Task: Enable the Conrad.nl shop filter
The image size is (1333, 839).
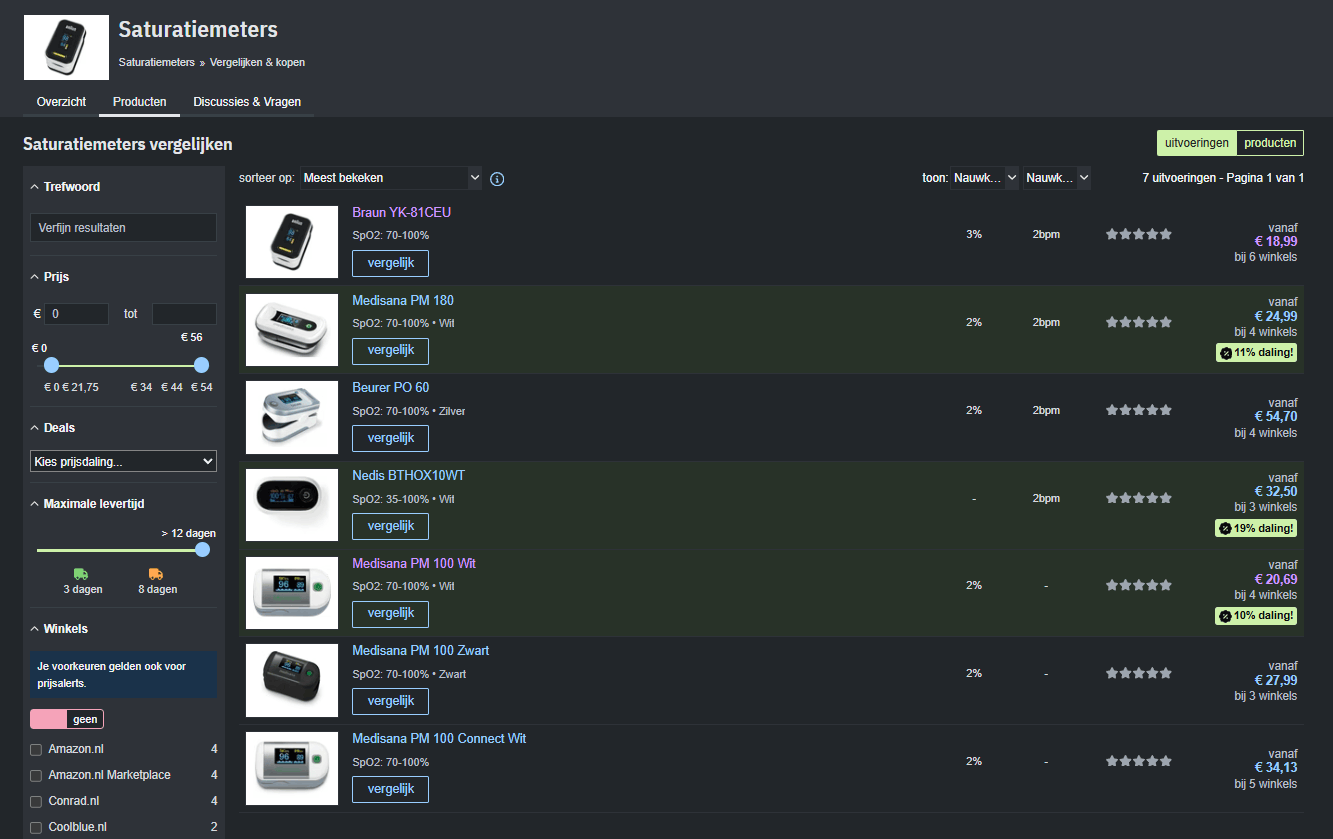Action: pyautogui.click(x=36, y=801)
